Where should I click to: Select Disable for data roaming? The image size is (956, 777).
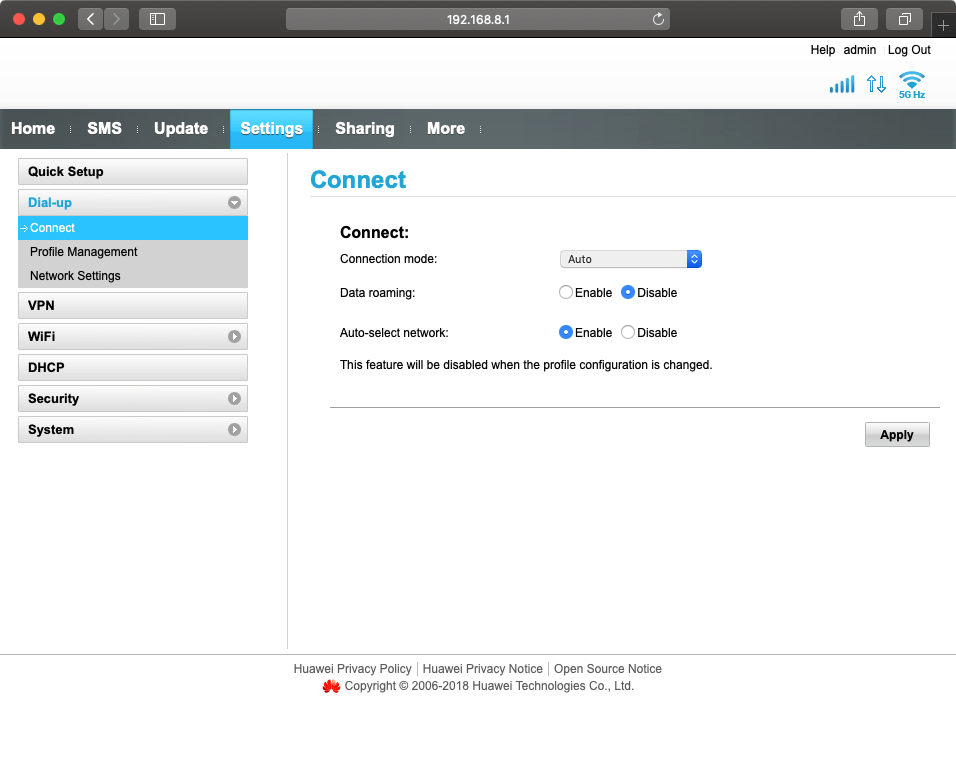click(x=630, y=292)
